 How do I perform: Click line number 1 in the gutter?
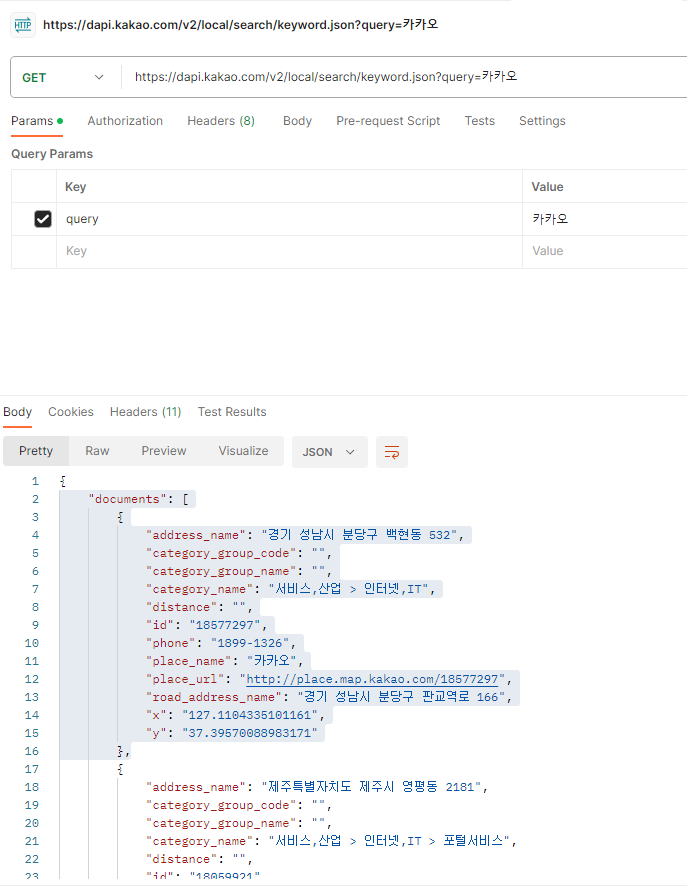point(35,481)
